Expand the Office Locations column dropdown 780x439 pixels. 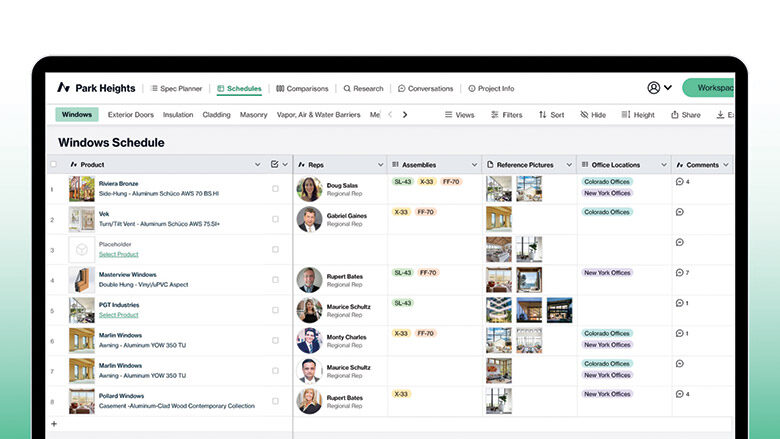pyautogui.click(x=664, y=164)
